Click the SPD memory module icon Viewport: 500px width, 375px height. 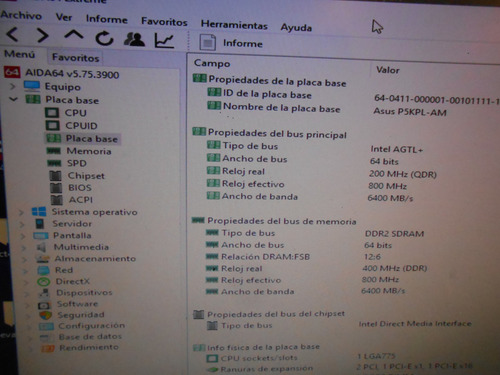pos(54,163)
